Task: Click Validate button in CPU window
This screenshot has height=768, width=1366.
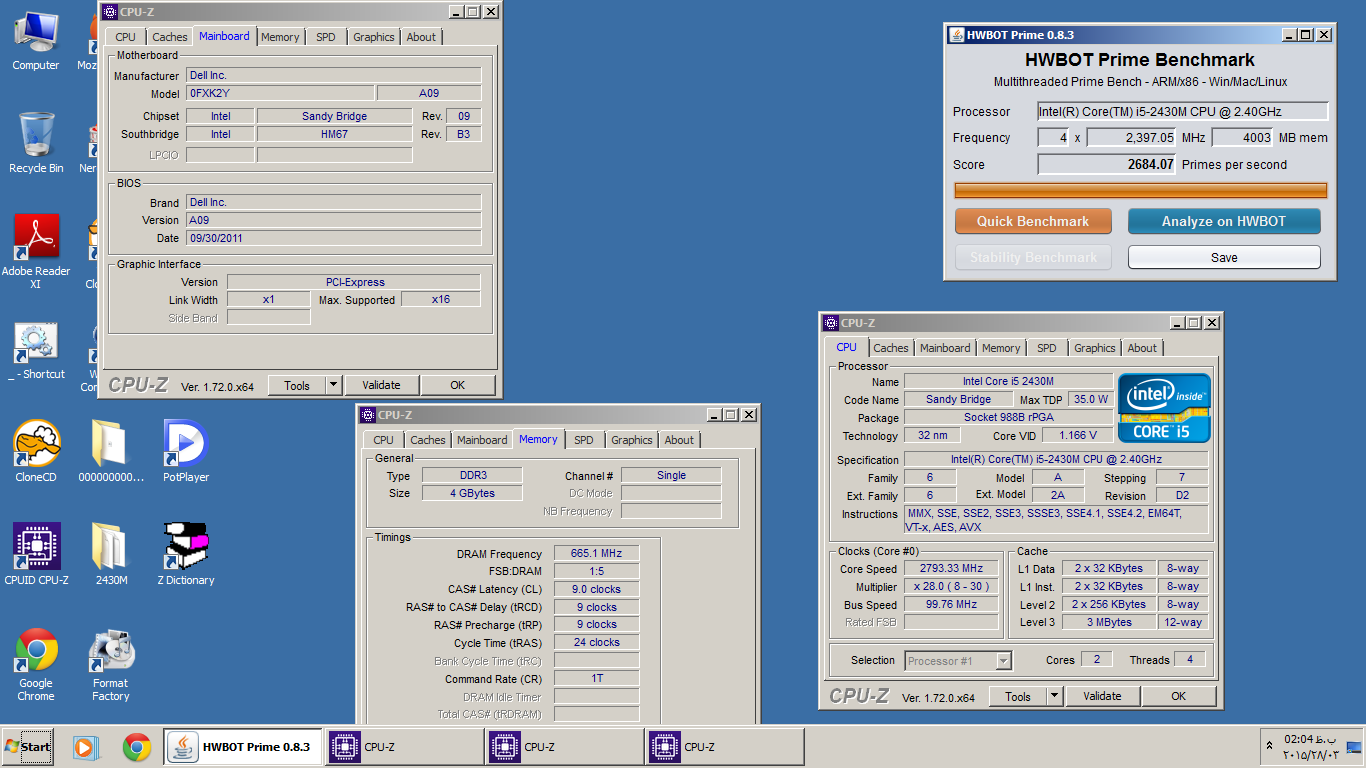Action: pyautogui.click(x=1102, y=696)
